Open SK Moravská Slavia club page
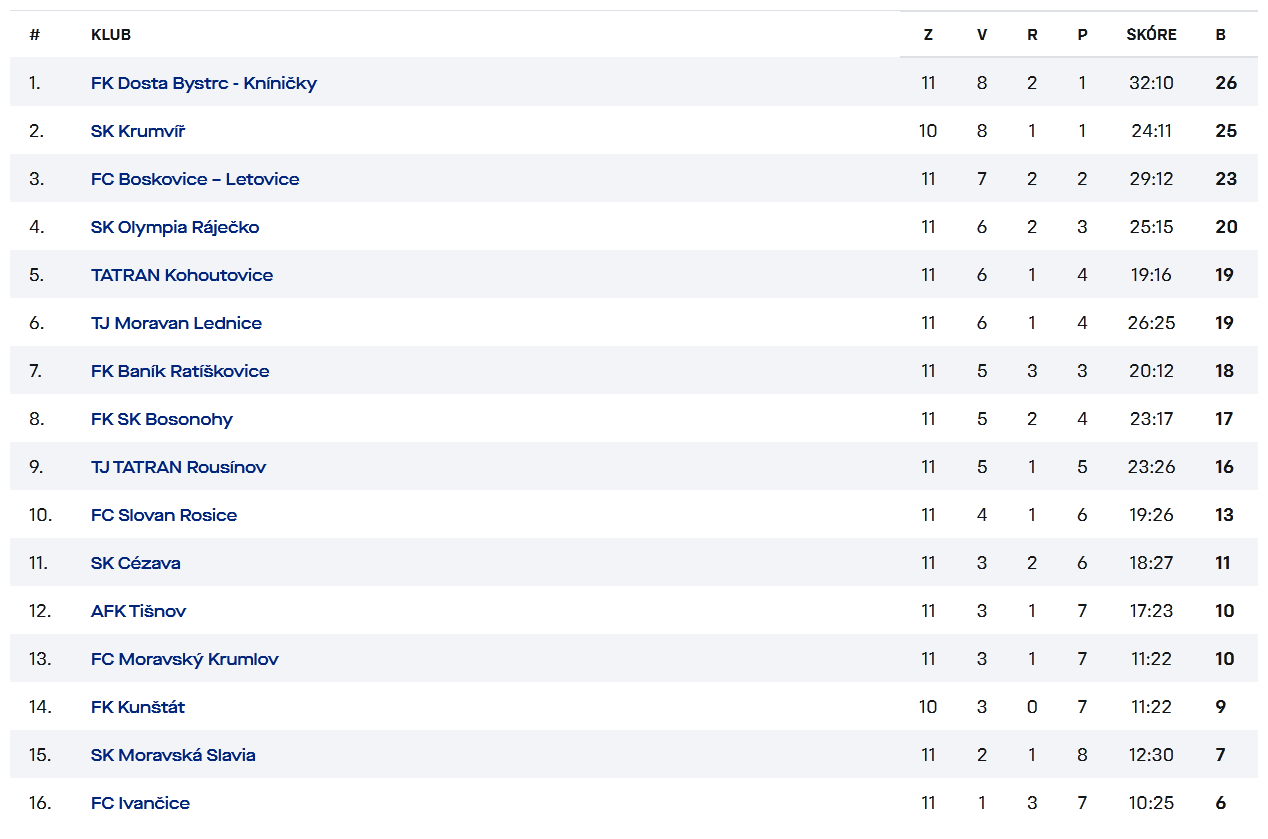 pos(173,755)
